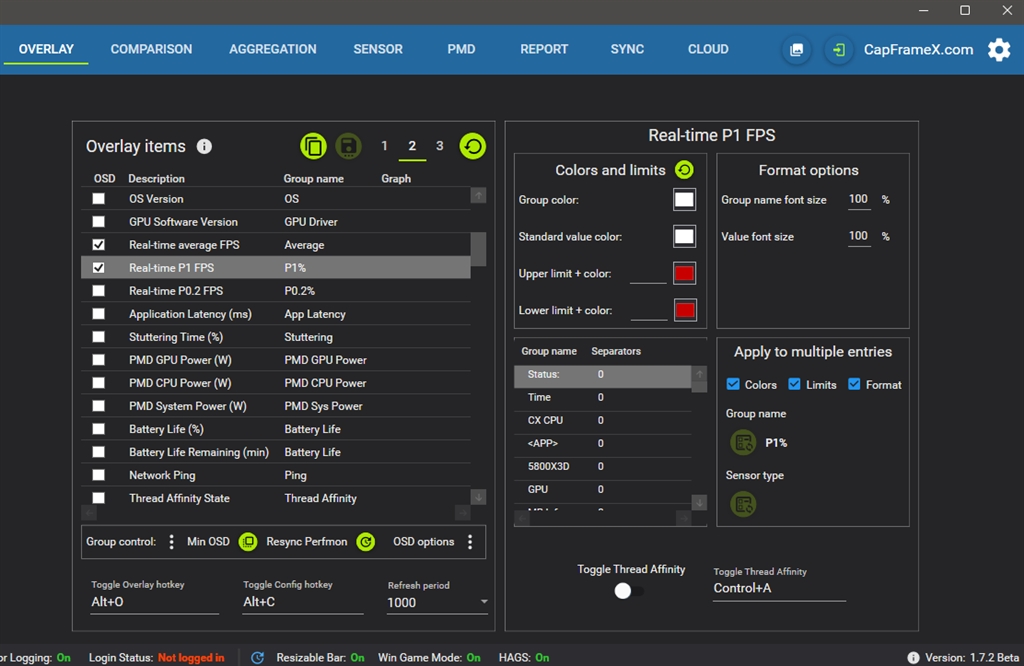
Task: Click the login icon beside CapFrameX.com
Action: pos(838,50)
